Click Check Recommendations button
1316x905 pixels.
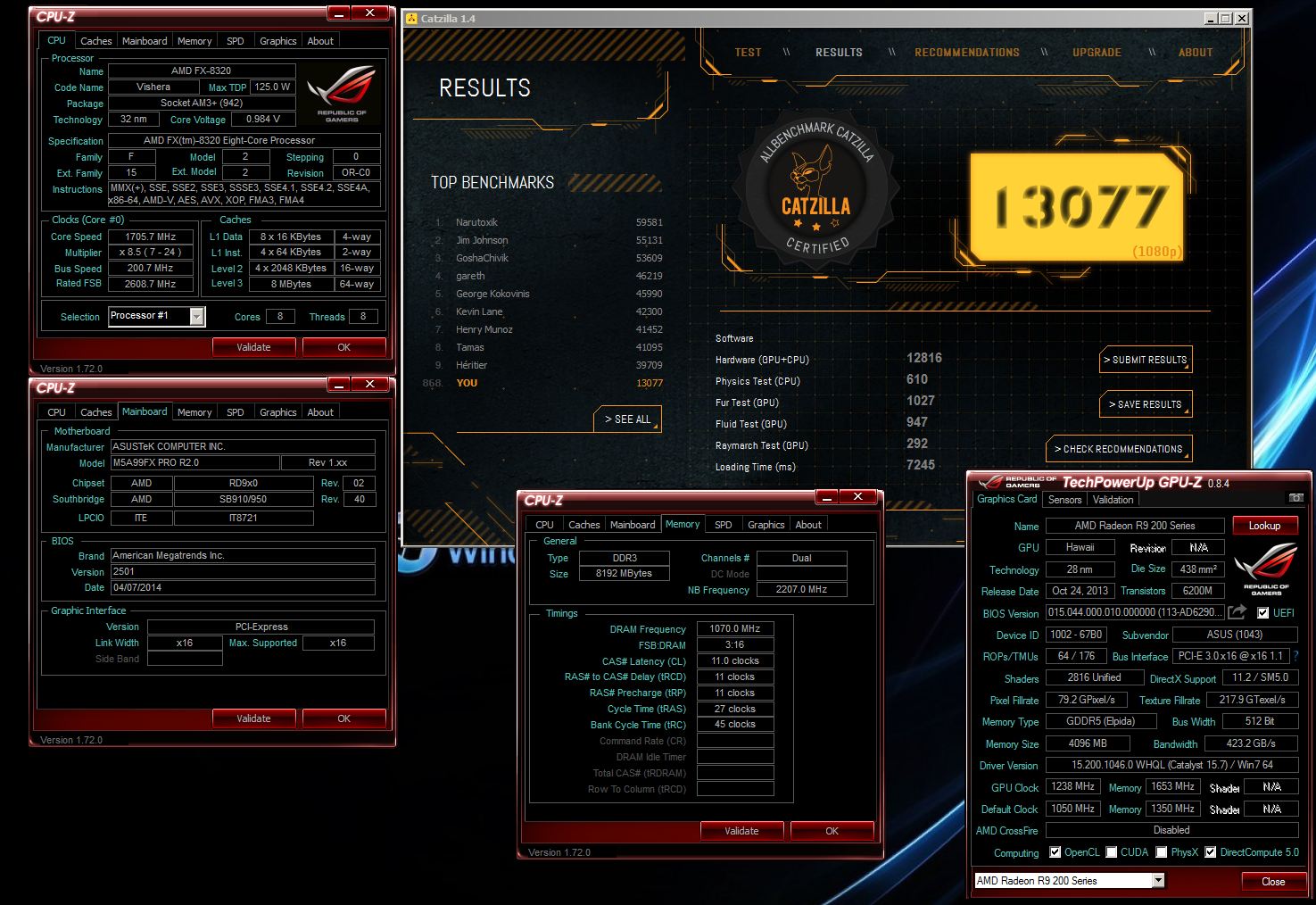click(1119, 449)
